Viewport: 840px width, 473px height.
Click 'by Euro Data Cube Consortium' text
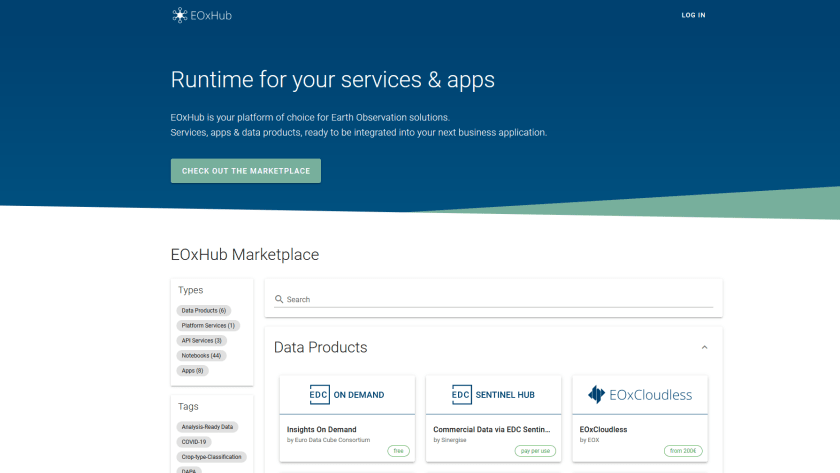(328, 440)
